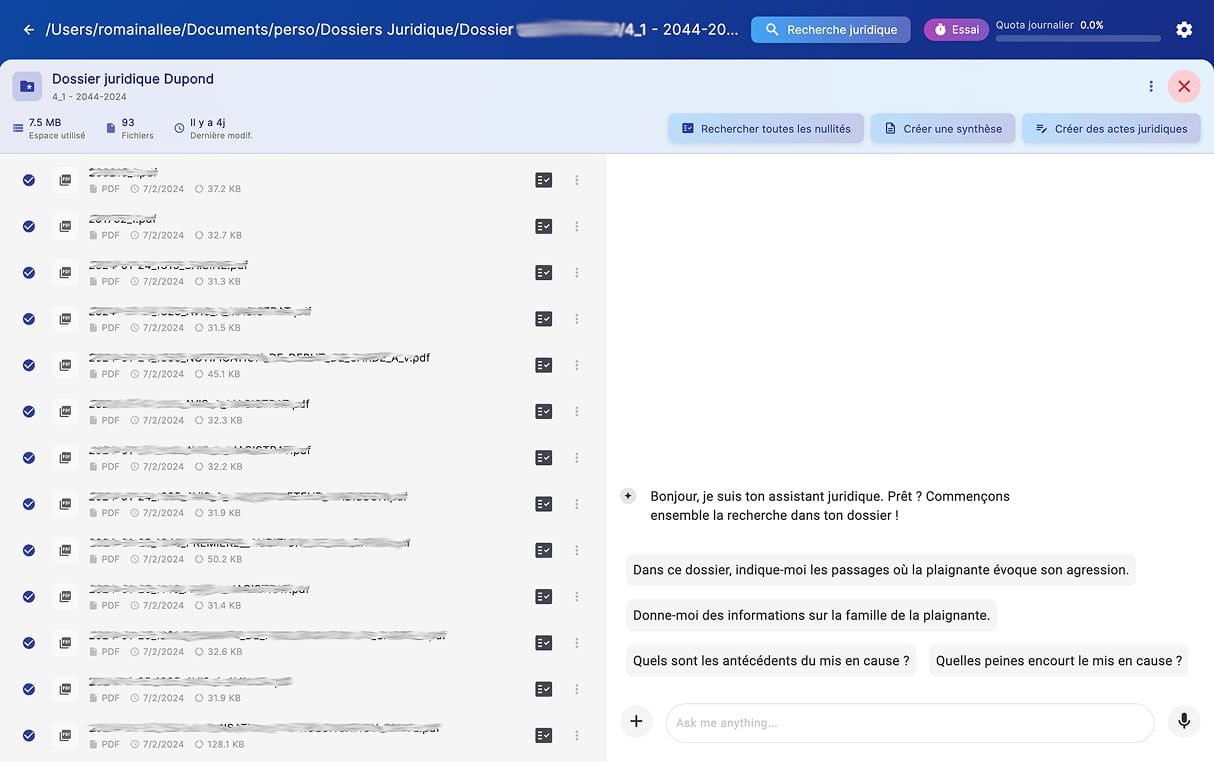Select the Créer une synthèse action
1214x762 pixels.
pos(942,129)
